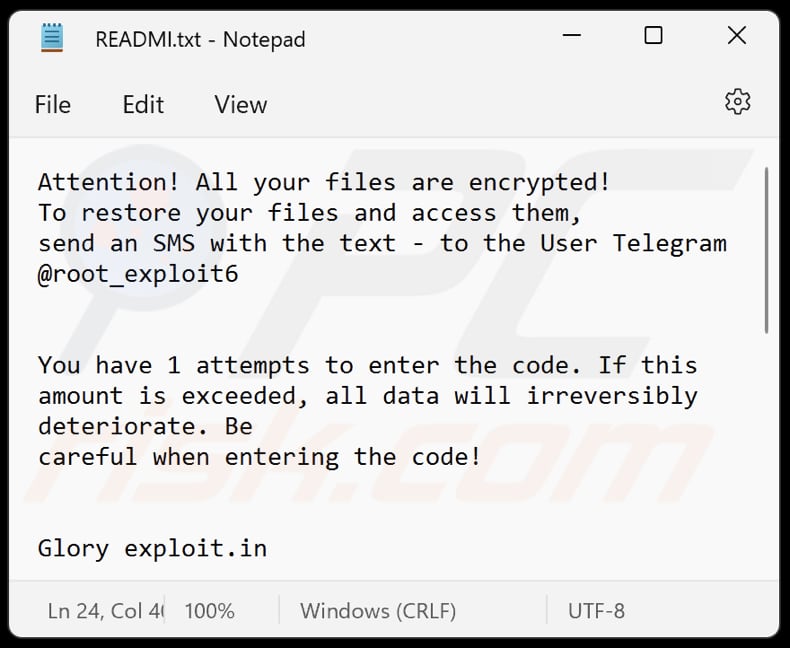Viewport: 790px width, 648px height.
Task: Click the Ln 24 cursor position indicator
Action: click(104, 610)
